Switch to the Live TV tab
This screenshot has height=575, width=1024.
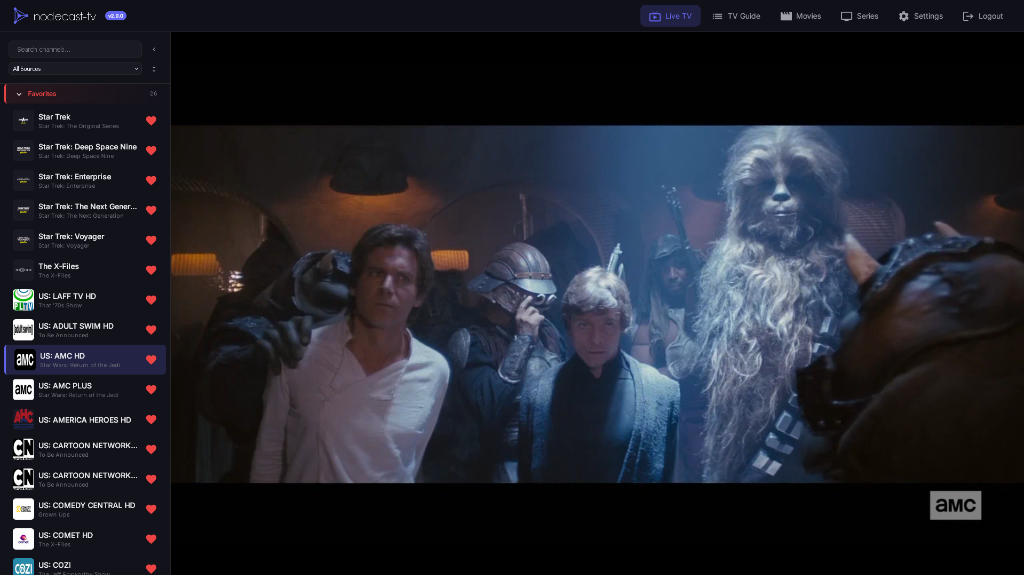click(x=670, y=16)
